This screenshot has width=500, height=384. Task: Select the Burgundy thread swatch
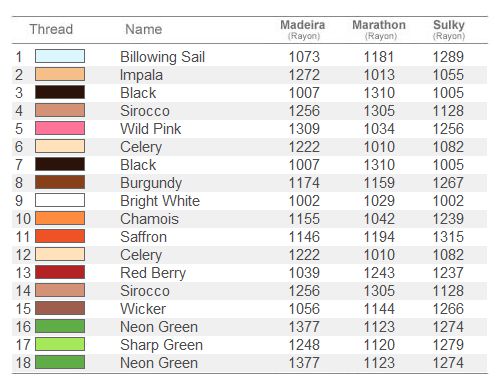60,182
